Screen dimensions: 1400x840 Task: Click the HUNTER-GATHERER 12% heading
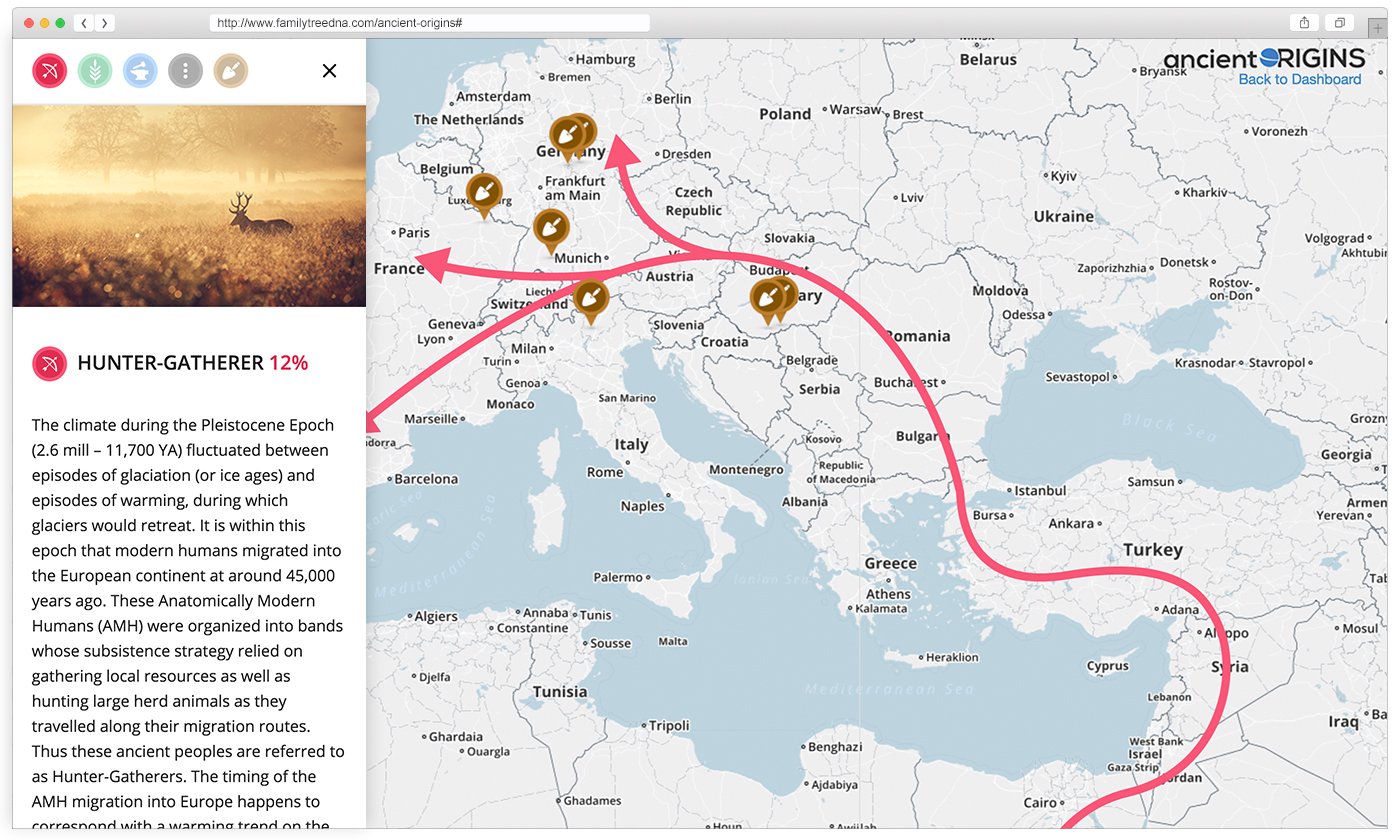tap(193, 363)
